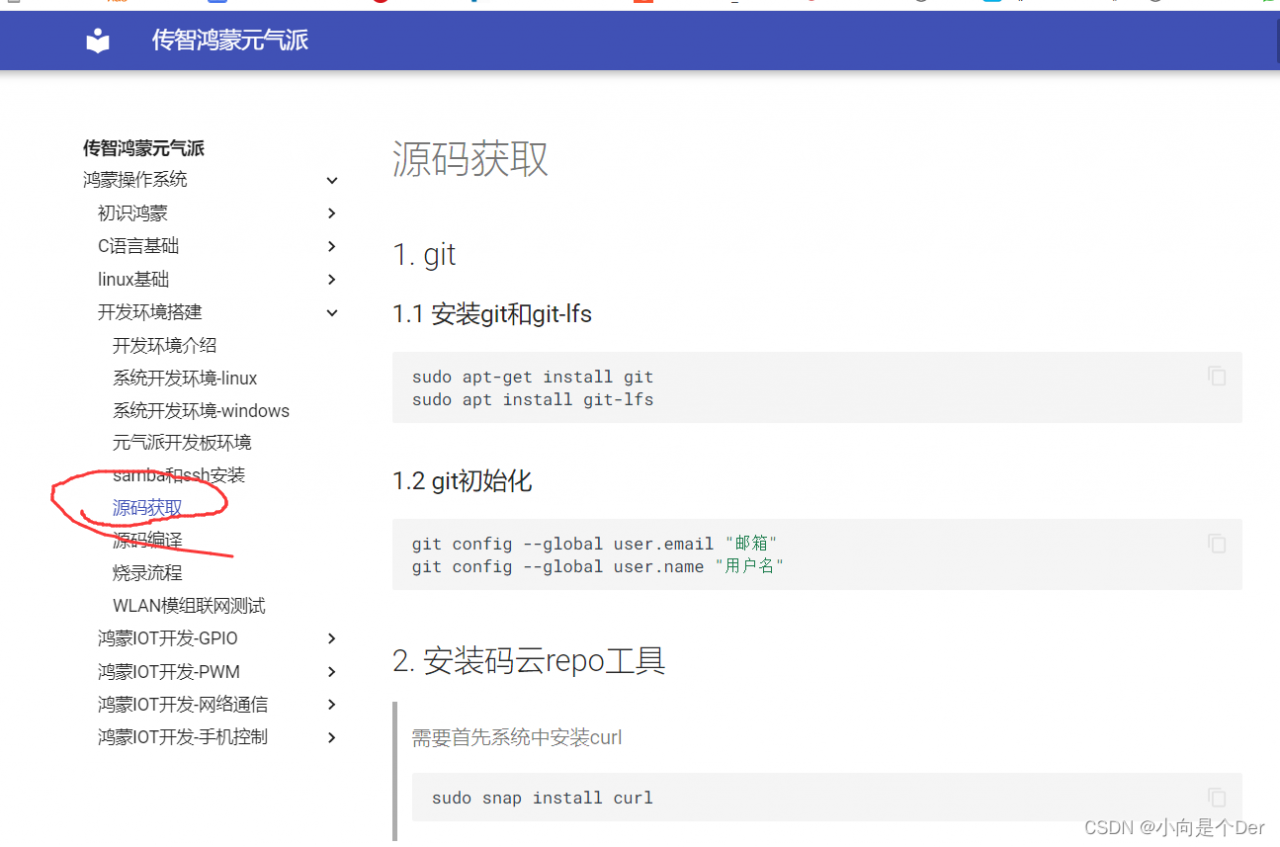Viewport: 1280px width, 847px height.
Task: Click the 需要首先系统中安装curl note text
Action: (517, 737)
